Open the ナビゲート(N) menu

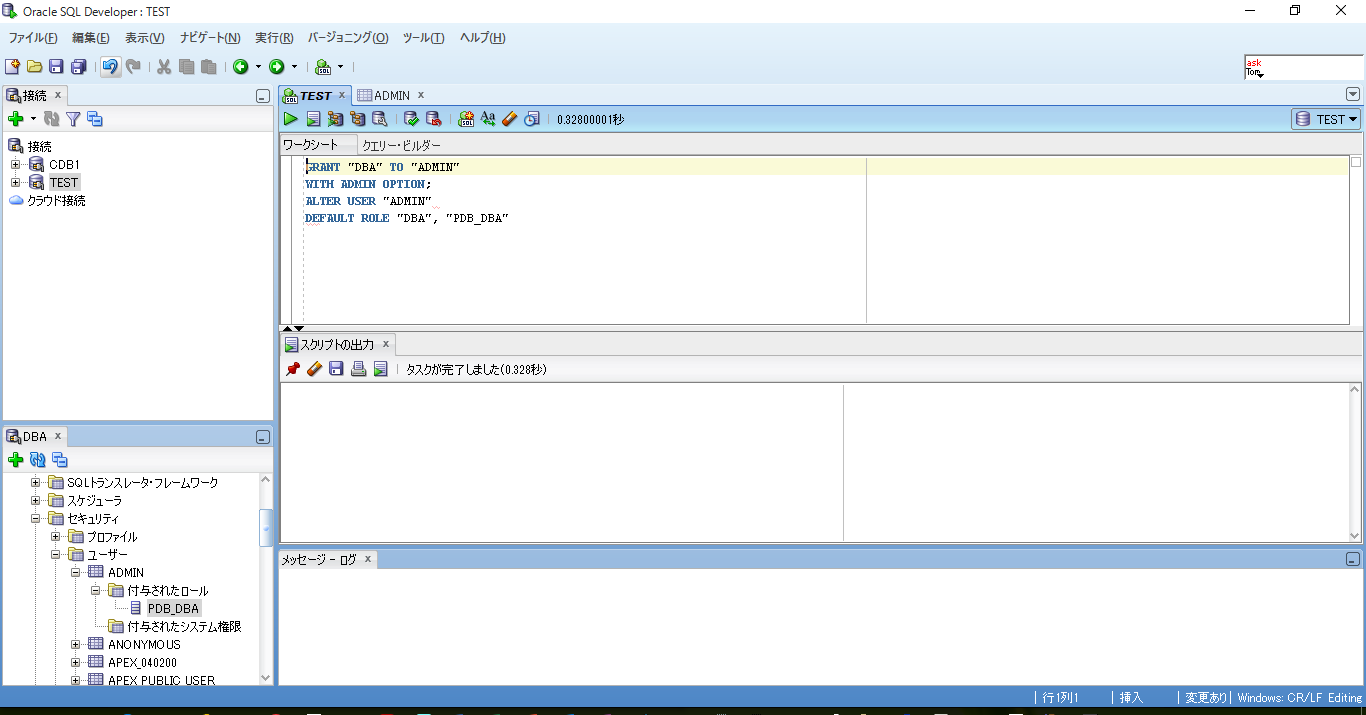click(x=210, y=38)
